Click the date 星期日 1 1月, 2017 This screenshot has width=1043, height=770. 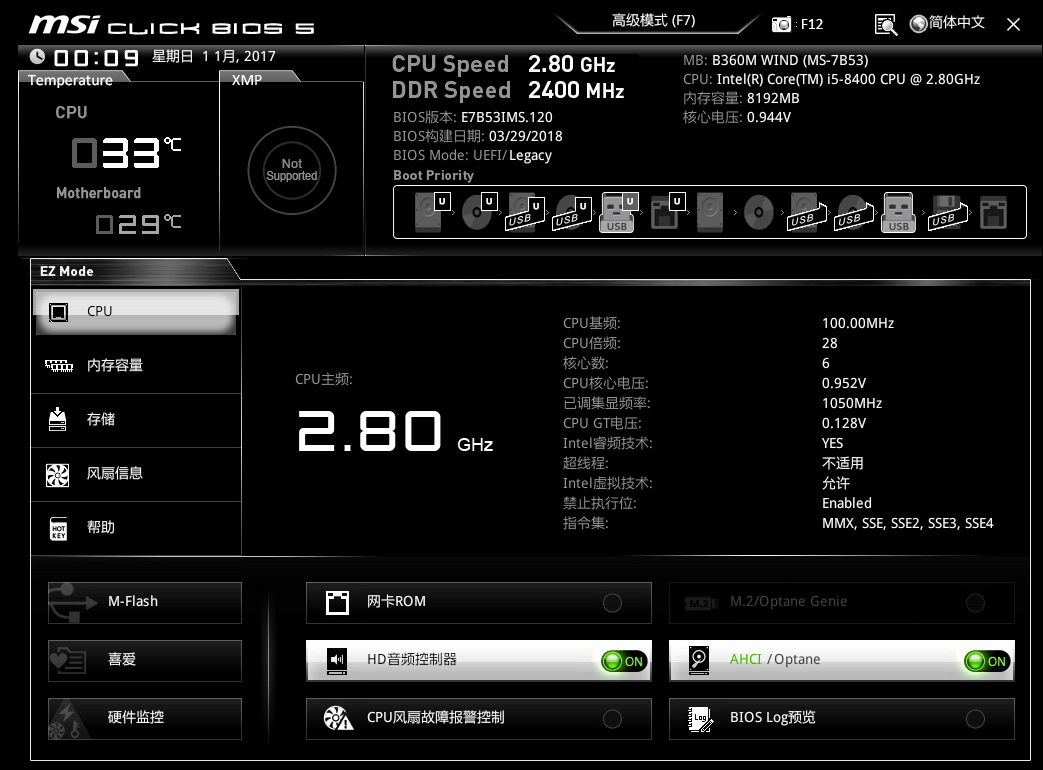point(214,57)
